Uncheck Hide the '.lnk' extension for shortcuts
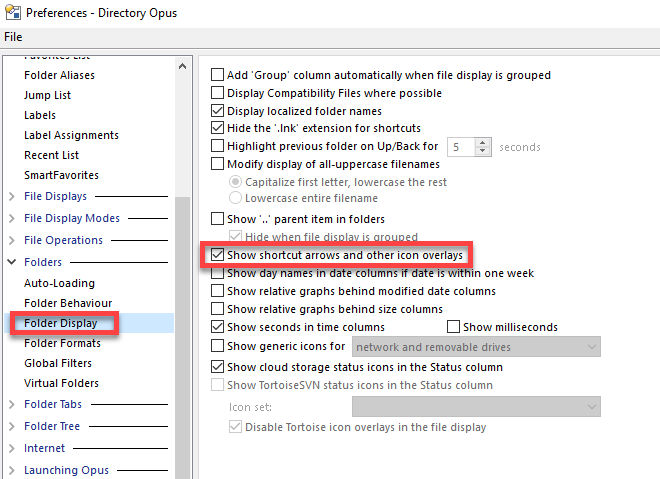660x479 pixels. (217, 128)
